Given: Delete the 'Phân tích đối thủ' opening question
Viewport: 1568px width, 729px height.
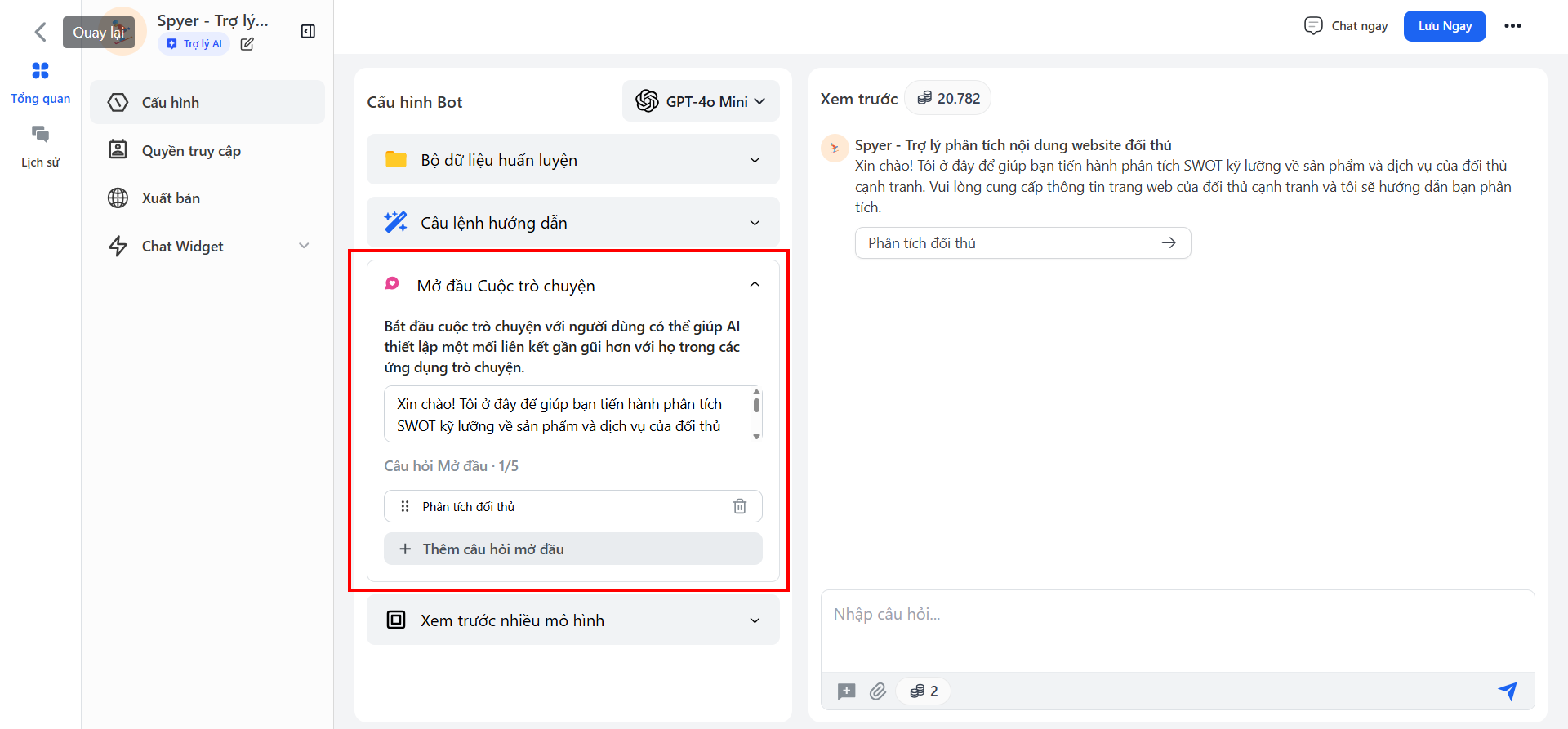Looking at the screenshot, I should point(739,506).
